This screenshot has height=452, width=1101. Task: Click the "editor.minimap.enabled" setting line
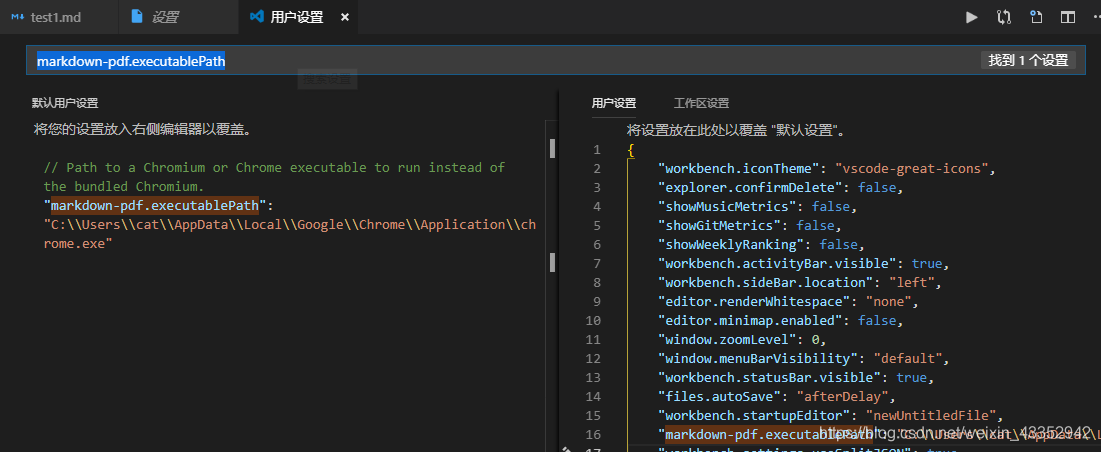tap(780, 320)
